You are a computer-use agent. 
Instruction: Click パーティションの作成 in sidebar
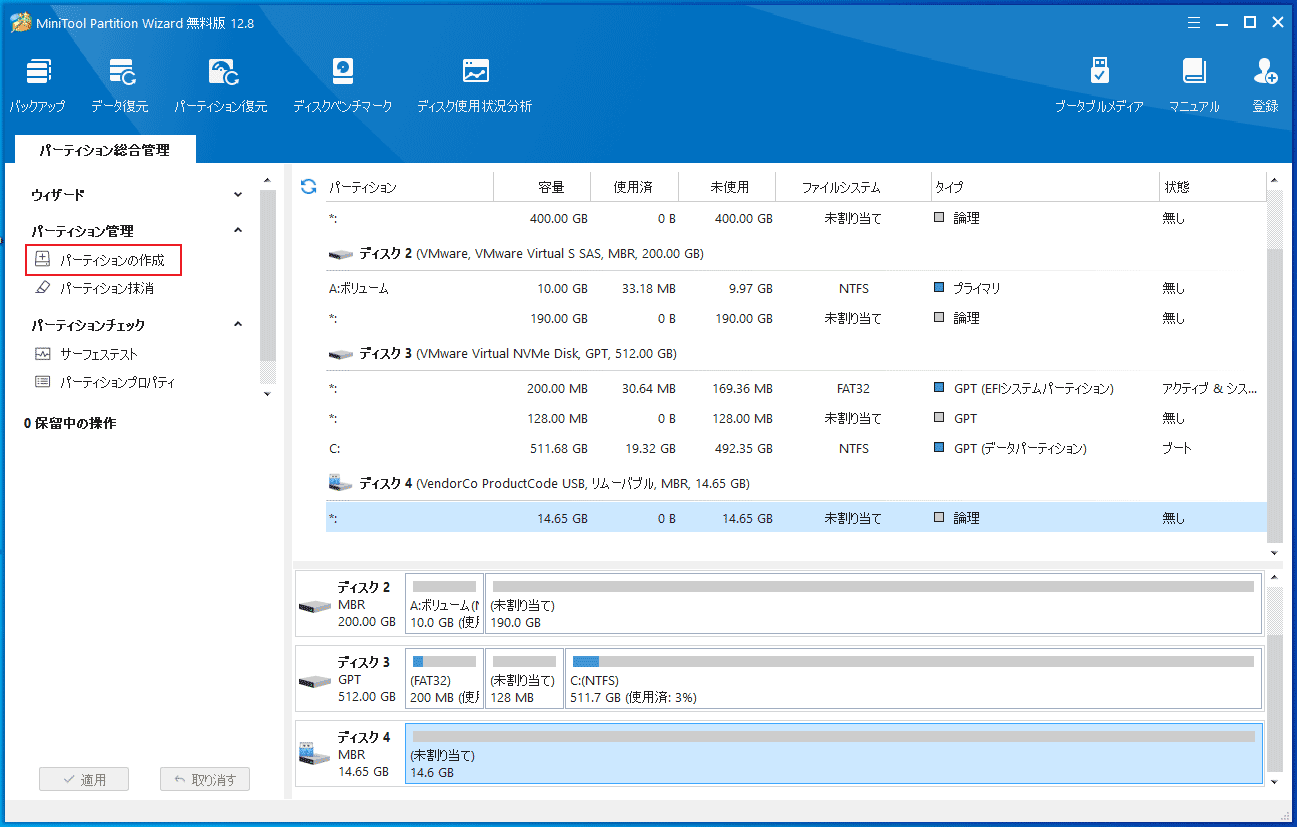[x=111, y=260]
